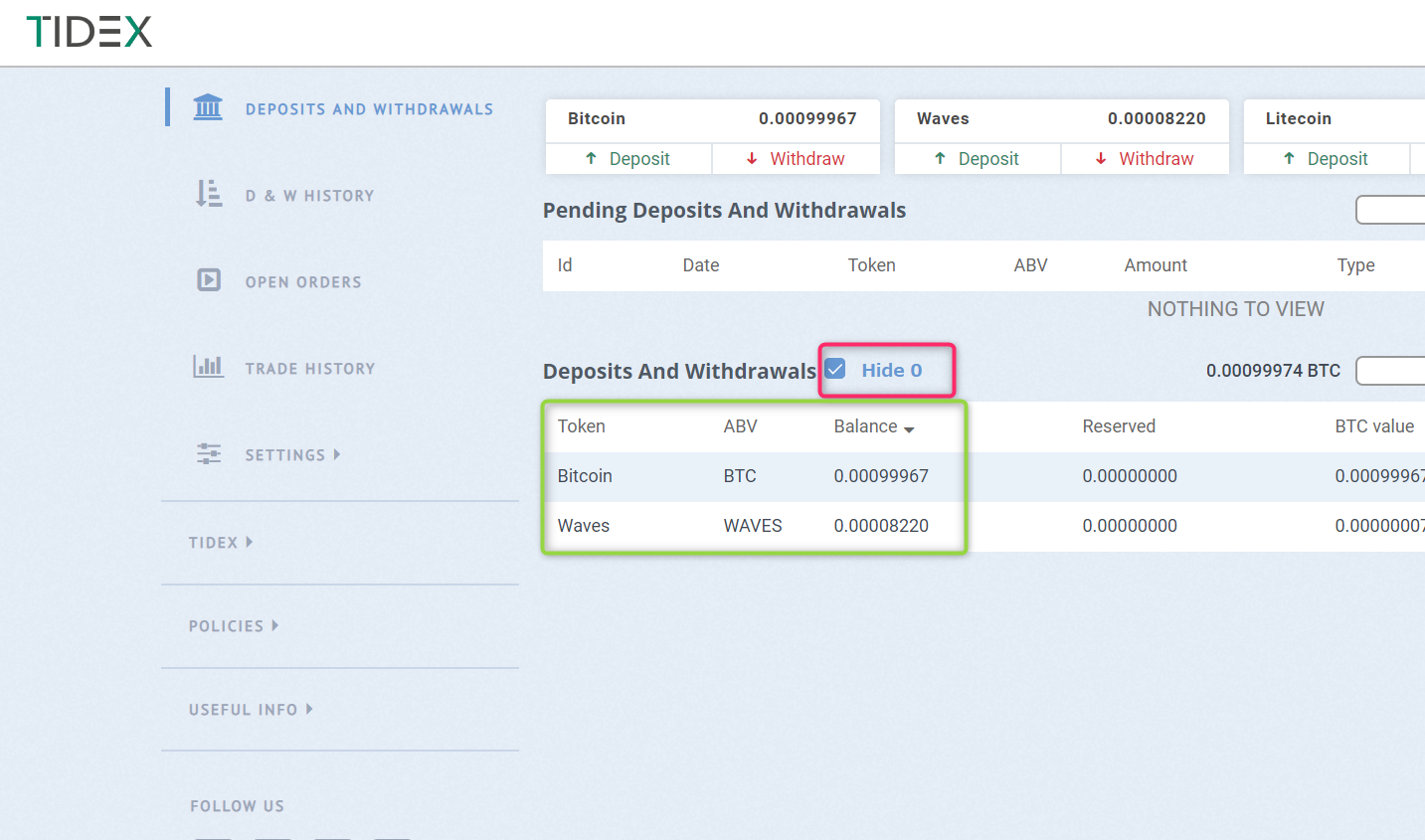
Task: Click the Waves Deposit button
Action: coord(978,159)
